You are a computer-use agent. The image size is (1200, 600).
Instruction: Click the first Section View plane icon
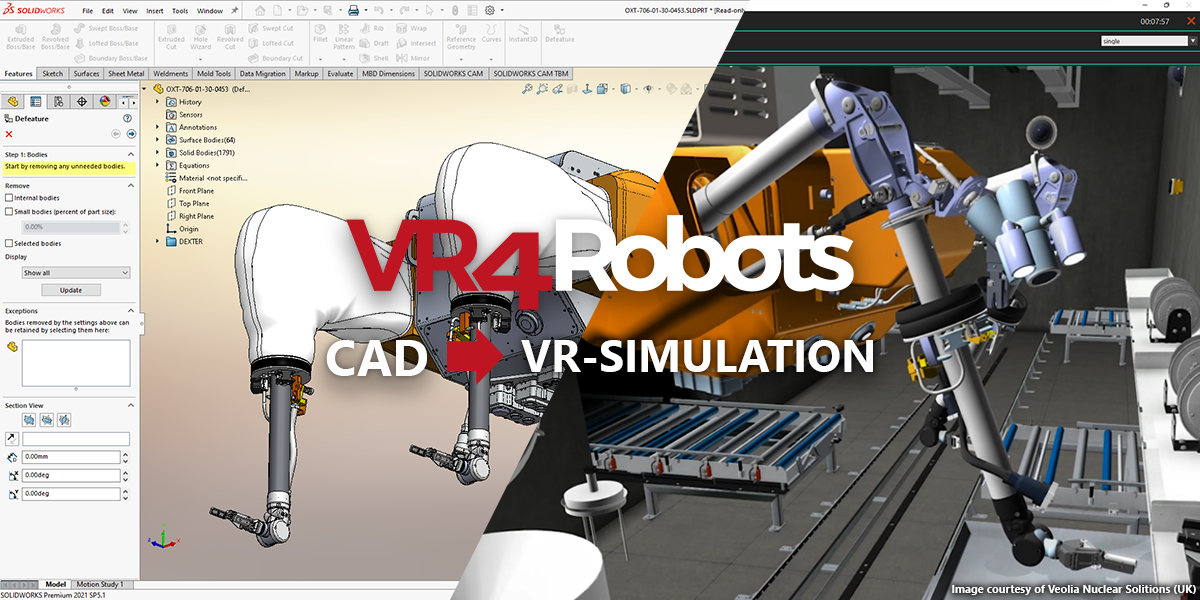[x=29, y=420]
